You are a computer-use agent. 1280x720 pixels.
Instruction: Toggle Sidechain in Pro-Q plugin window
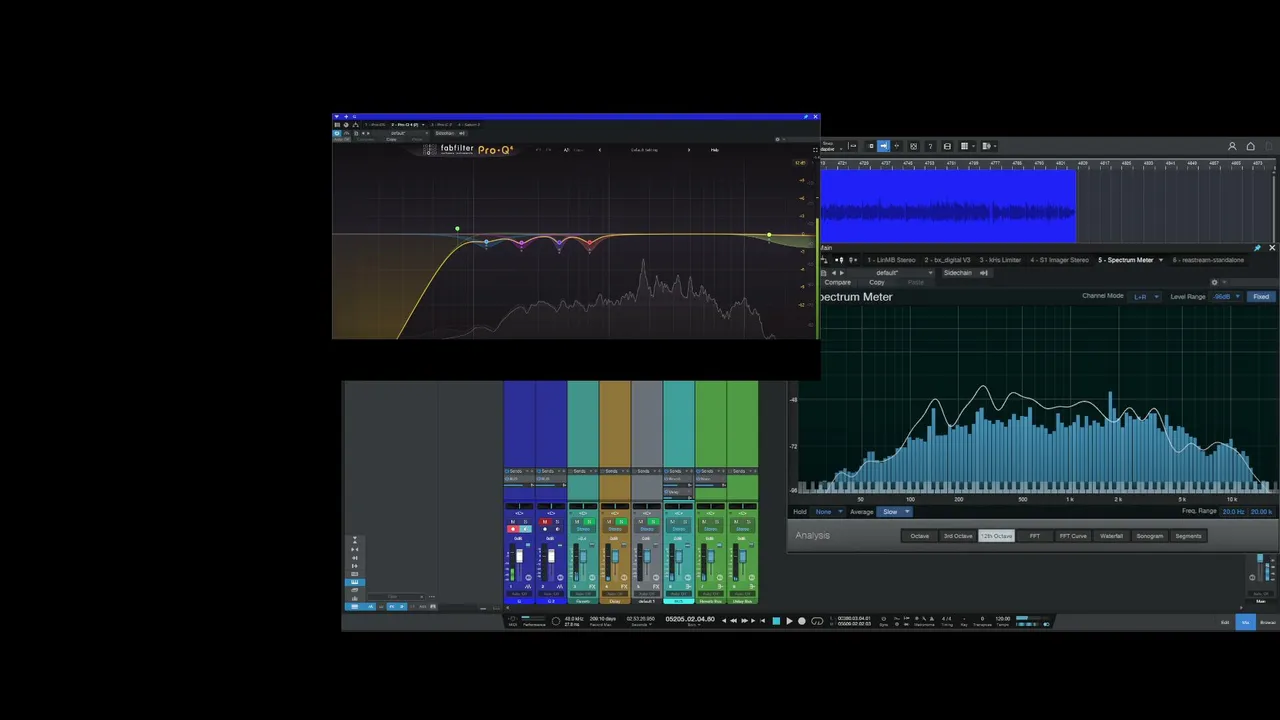(x=445, y=133)
